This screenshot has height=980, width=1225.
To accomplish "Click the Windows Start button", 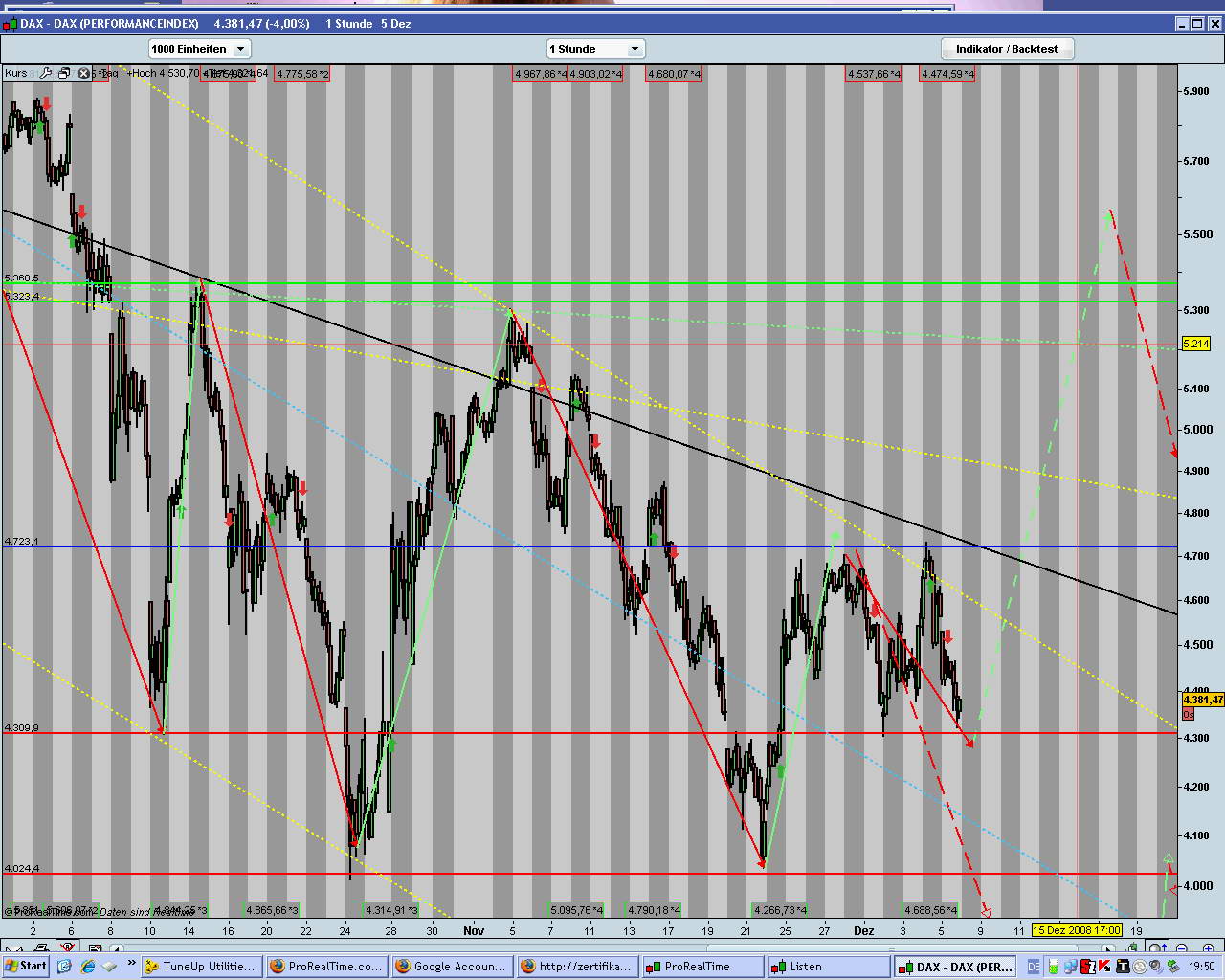I will tap(26, 966).
